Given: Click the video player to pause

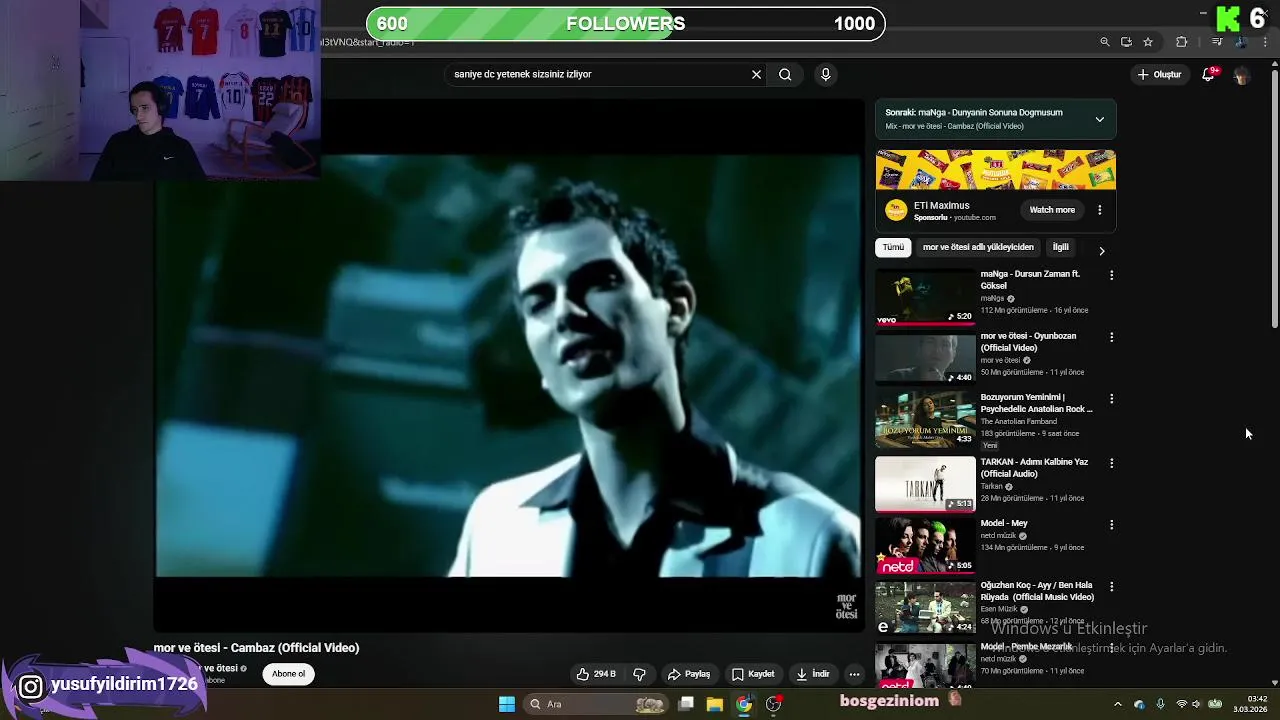Looking at the screenshot, I should coord(508,365).
